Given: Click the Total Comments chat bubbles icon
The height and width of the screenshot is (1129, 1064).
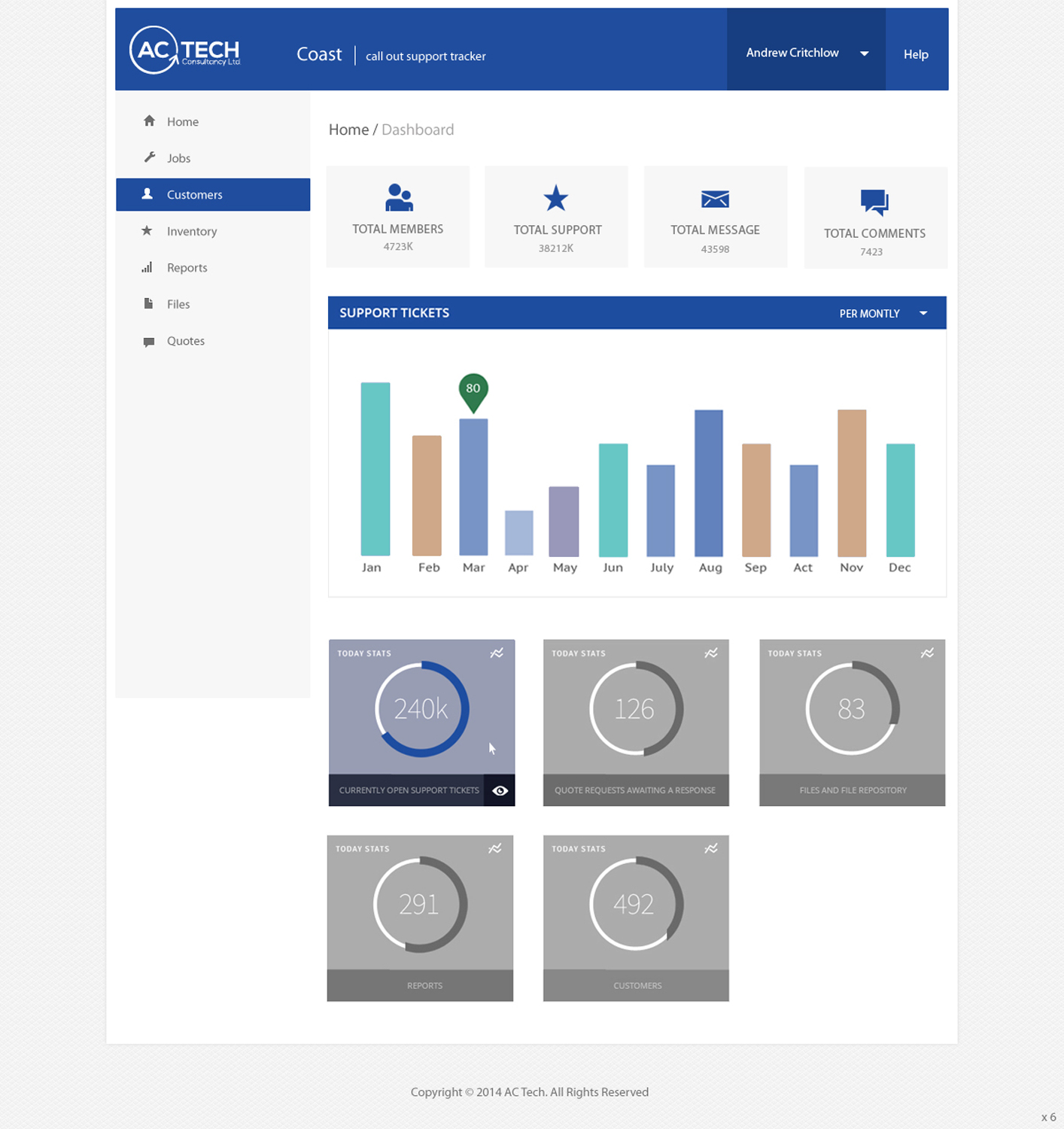Looking at the screenshot, I should pos(874,202).
